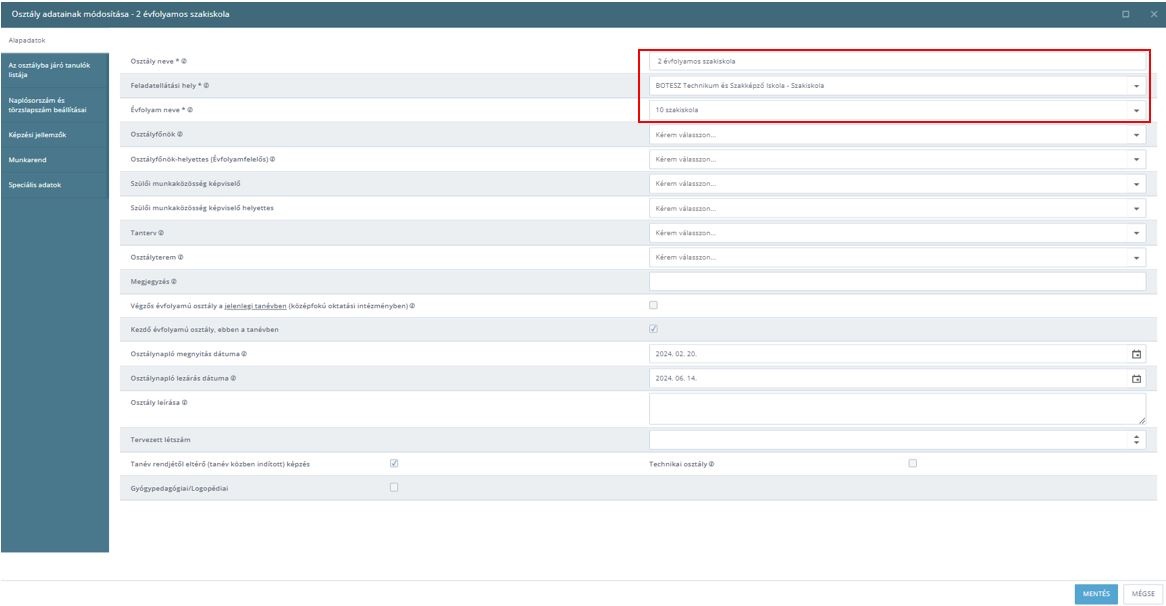Toggle Kezdő évfolyamú osztály checkbox
The height and width of the screenshot is (606, 1166).
click(653, 329)
